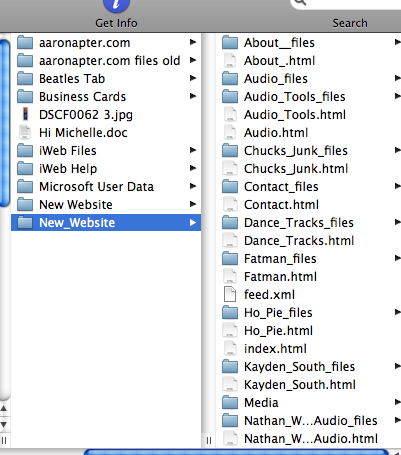Click the Beatles Tab folder icon
401x455 pixels.
click(25, 79)
